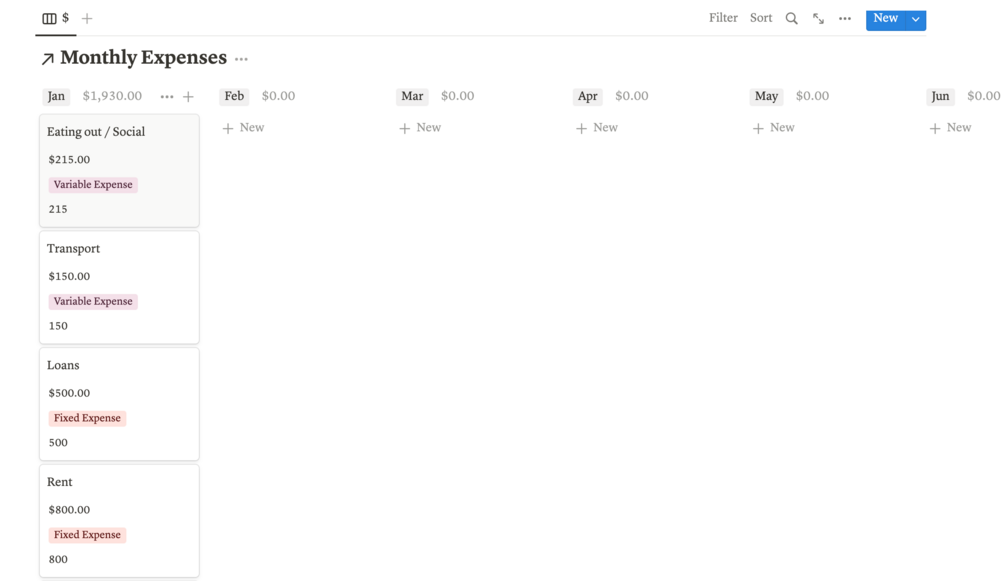Add new card under Jun
1005x581 pixels.
pyautogui.click(x=951, y=128)
